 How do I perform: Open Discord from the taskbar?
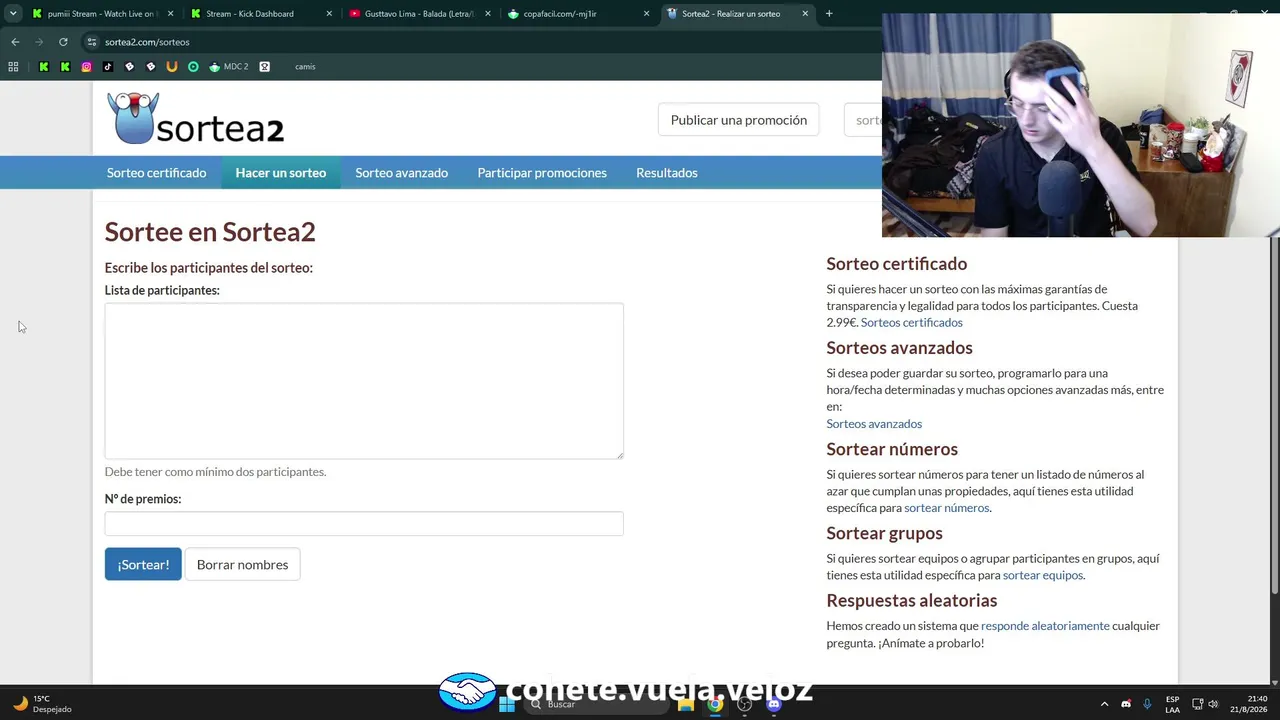coord(773,704)
